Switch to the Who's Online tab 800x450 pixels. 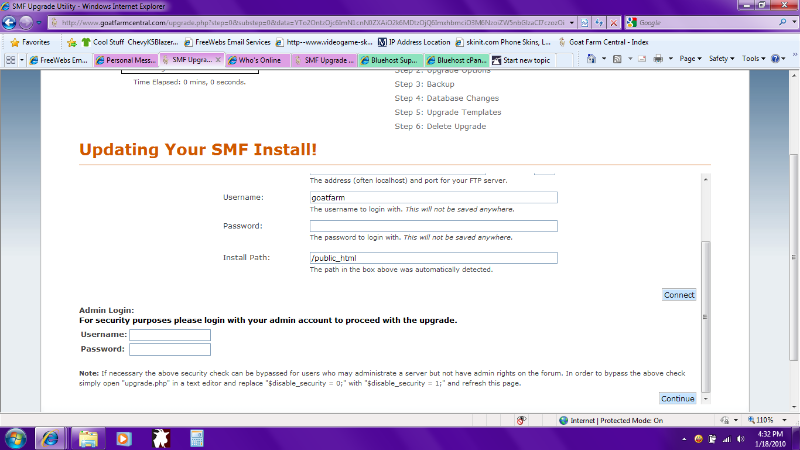point(258,60)
